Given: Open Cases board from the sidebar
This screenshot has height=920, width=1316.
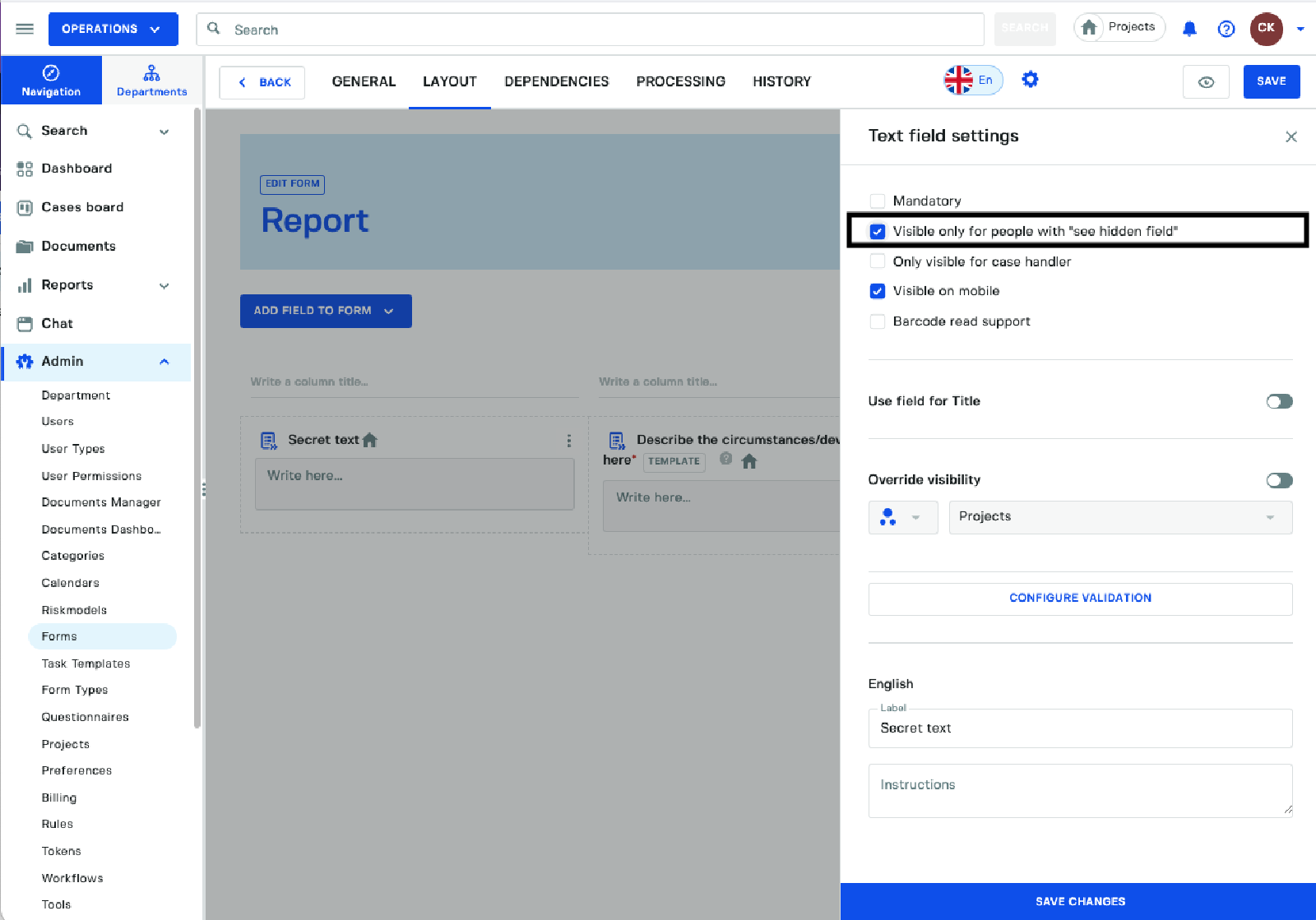Looking at the screenshot, I should click(x=82, y=207).
